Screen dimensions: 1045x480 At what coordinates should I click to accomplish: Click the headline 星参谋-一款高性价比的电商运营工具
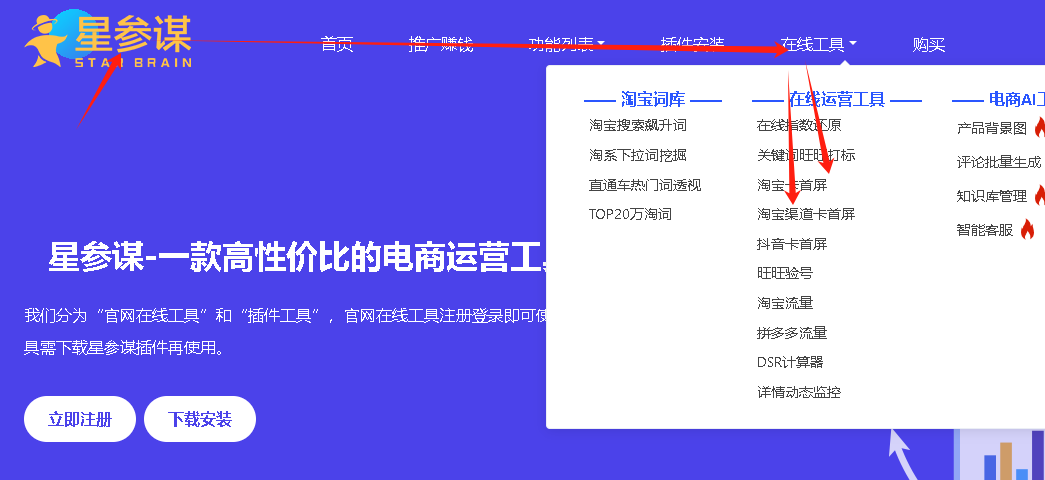(x=297, y=257)
